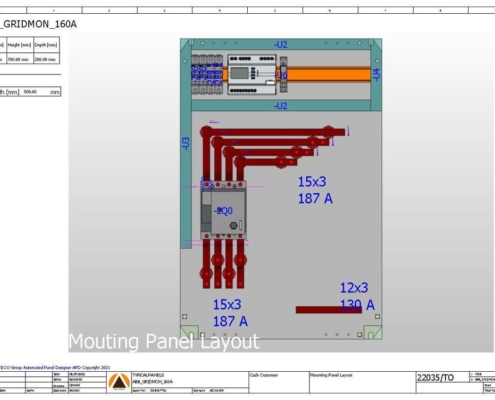
Task: Click the '15x3 187 A' label below breaker
Action: coord(230,313)
